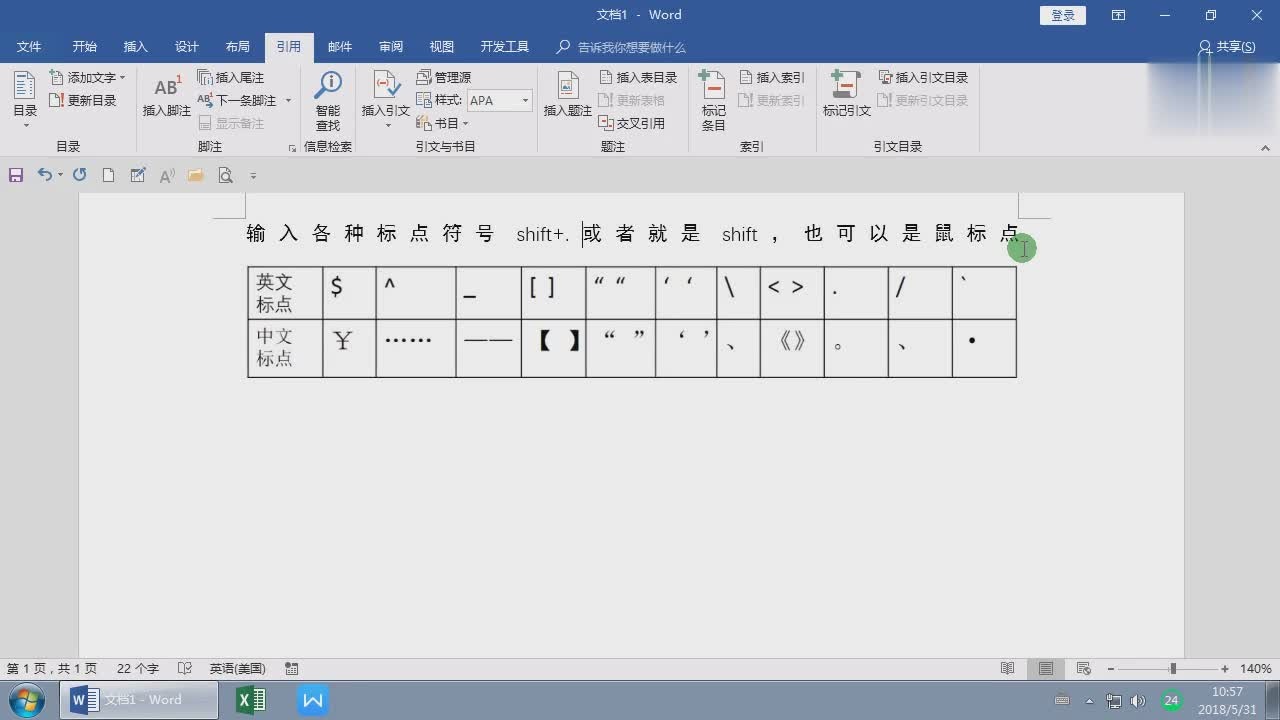Switch to the 布局 Layout tab
1280x720 pixels.
(x=238, y=47)
